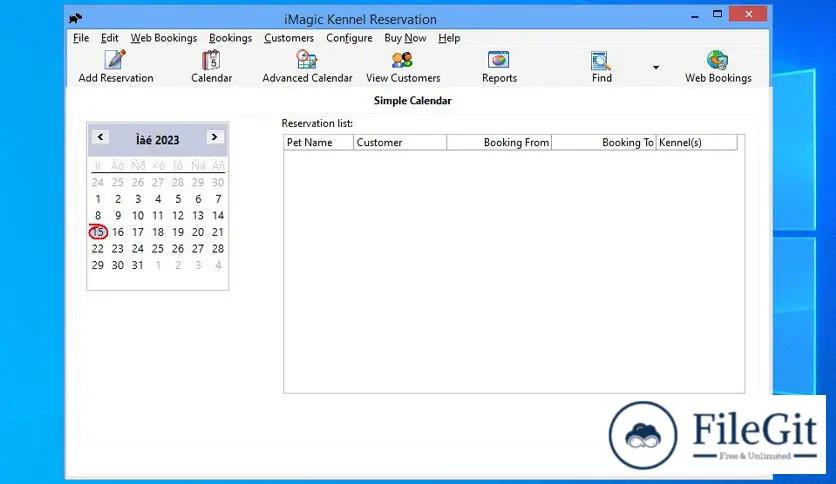The width and height of the screenshot is (836, 484).
Task: Open the Edit menu
Action: click(x=109, y=38)
